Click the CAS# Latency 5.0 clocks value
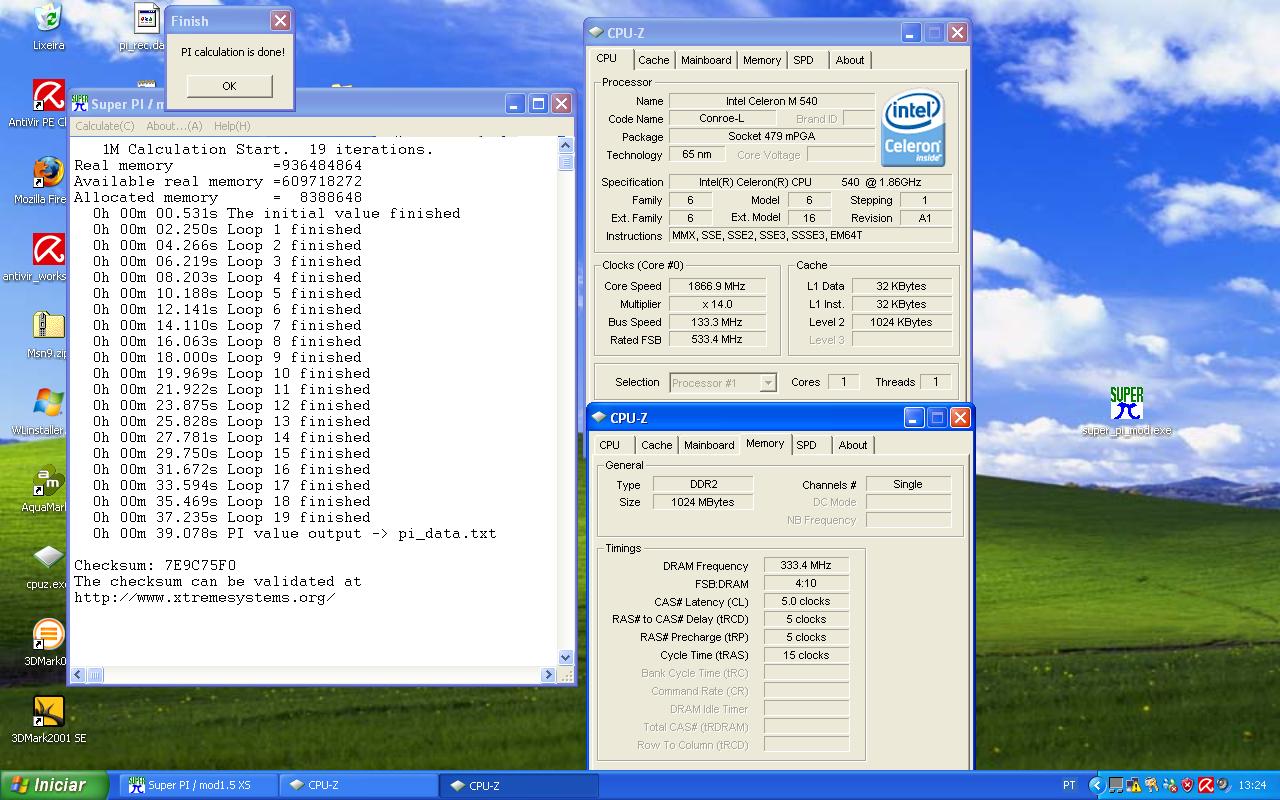 pos(806,602)
